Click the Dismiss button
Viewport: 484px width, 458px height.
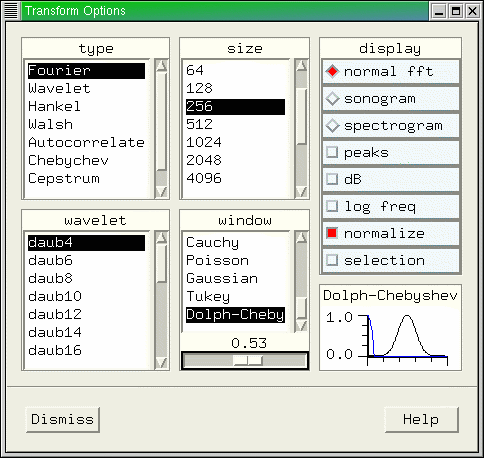click(x=63, y=419)
